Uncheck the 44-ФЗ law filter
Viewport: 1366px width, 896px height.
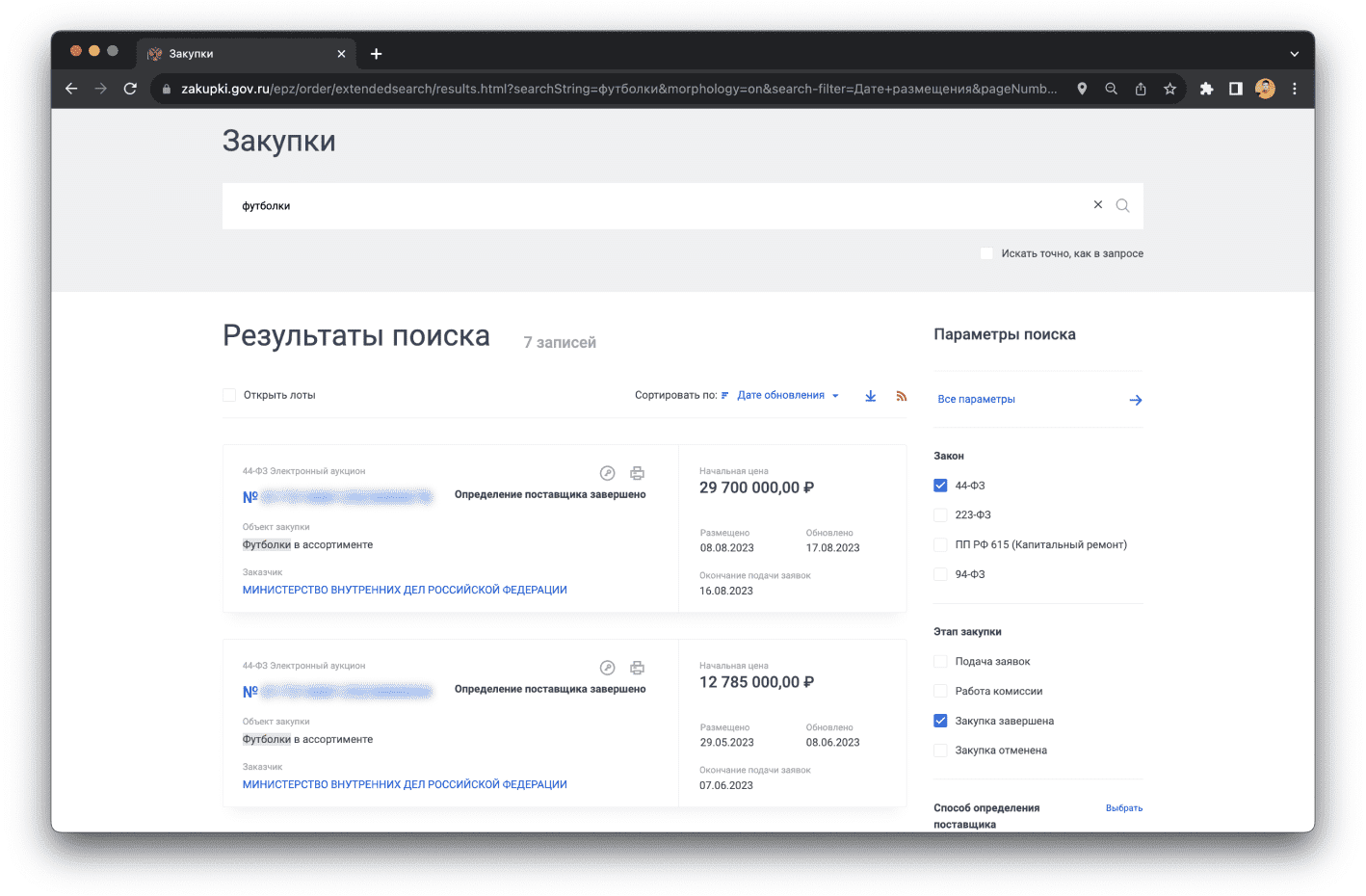pyautogui.click(x=941, y=486)
